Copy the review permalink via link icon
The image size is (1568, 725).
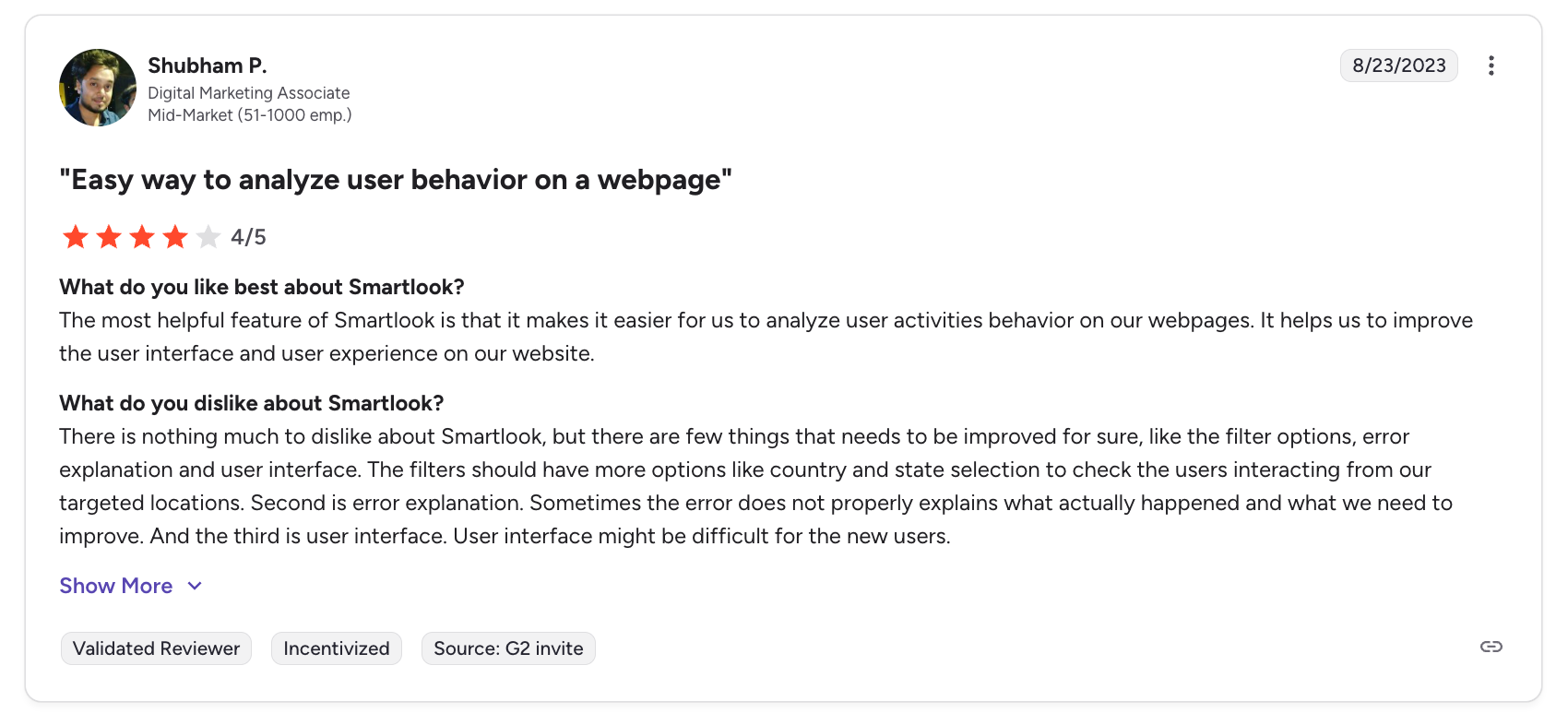pos(1491,647)
